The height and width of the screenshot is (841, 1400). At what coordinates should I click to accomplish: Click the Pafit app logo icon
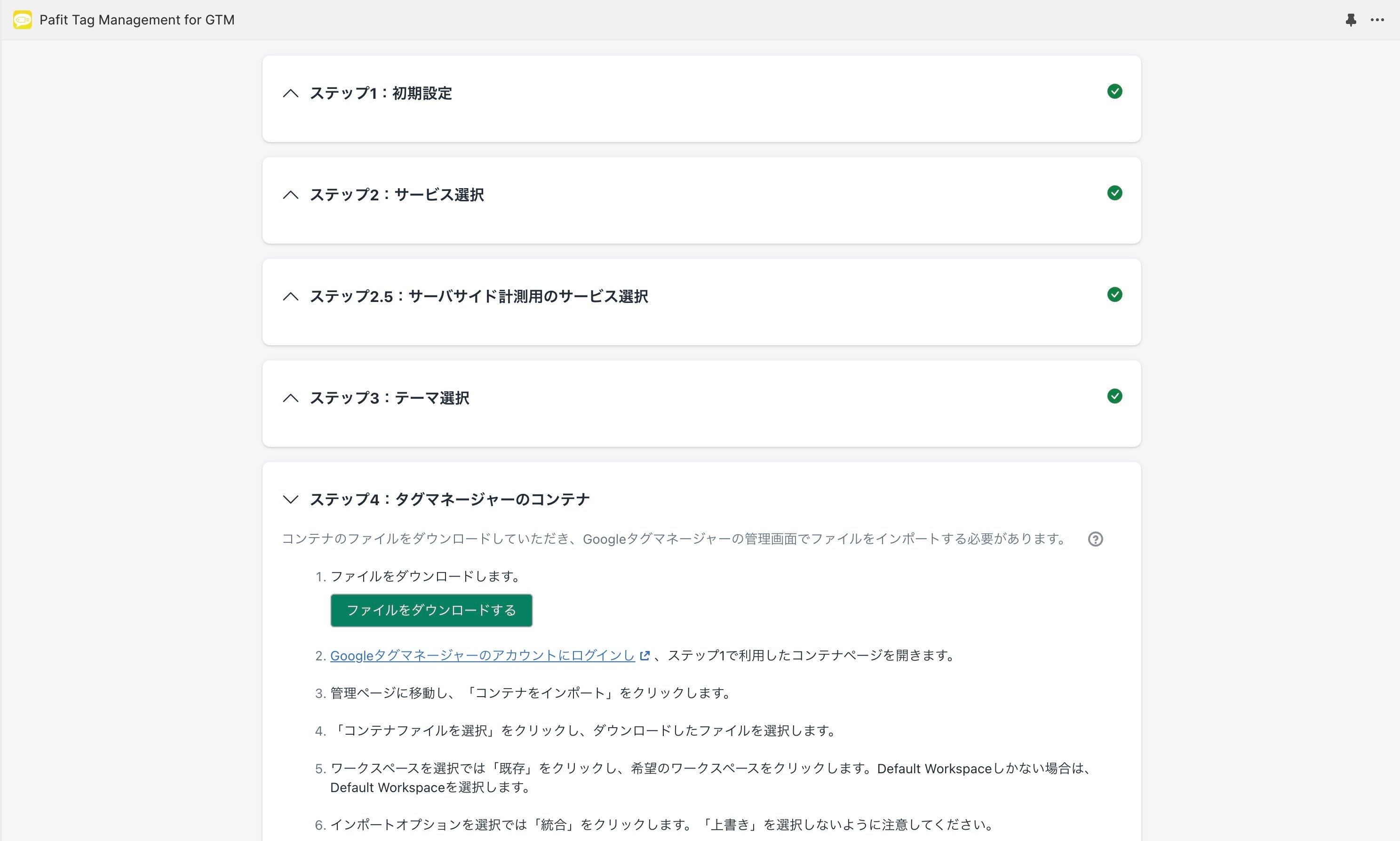pos(22,20)
